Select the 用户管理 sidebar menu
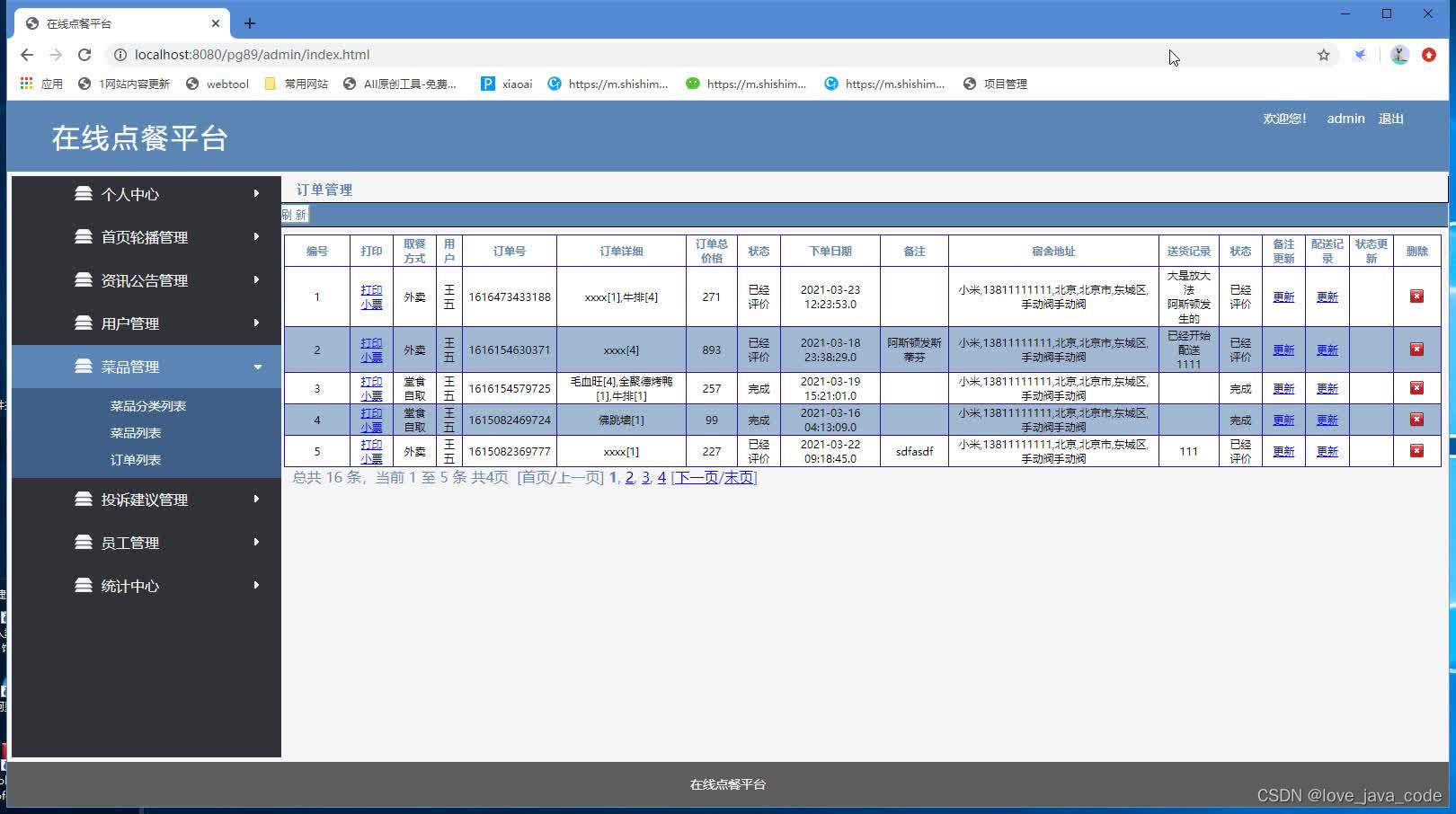Screen dimensions: 1456x814 (146, 323)
